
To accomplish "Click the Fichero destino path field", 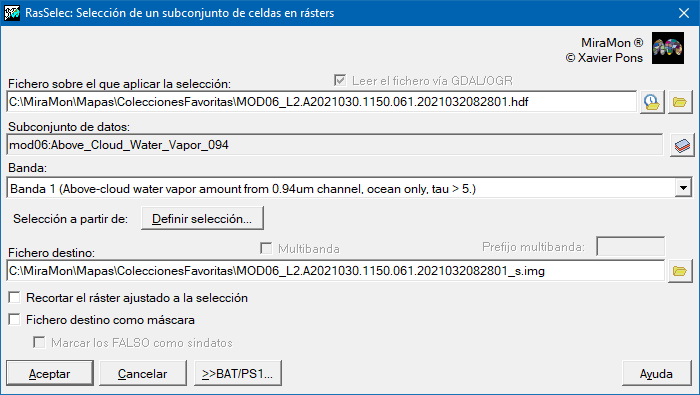I will [x=336, y=271].
